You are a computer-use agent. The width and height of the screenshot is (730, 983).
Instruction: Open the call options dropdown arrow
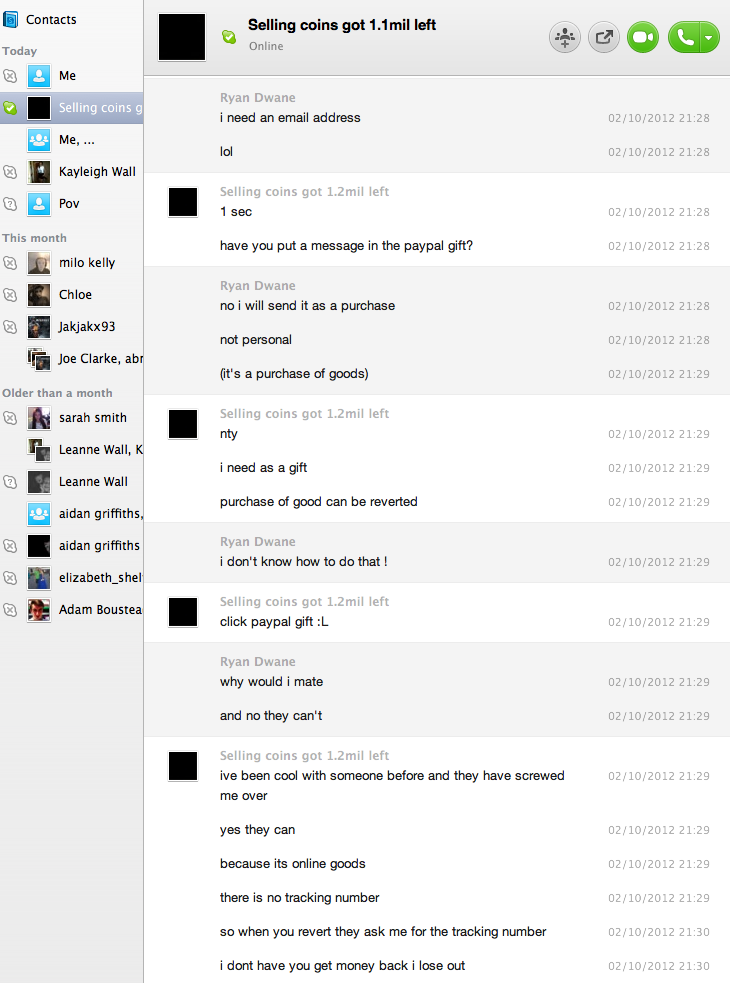[x=709, y=38]
